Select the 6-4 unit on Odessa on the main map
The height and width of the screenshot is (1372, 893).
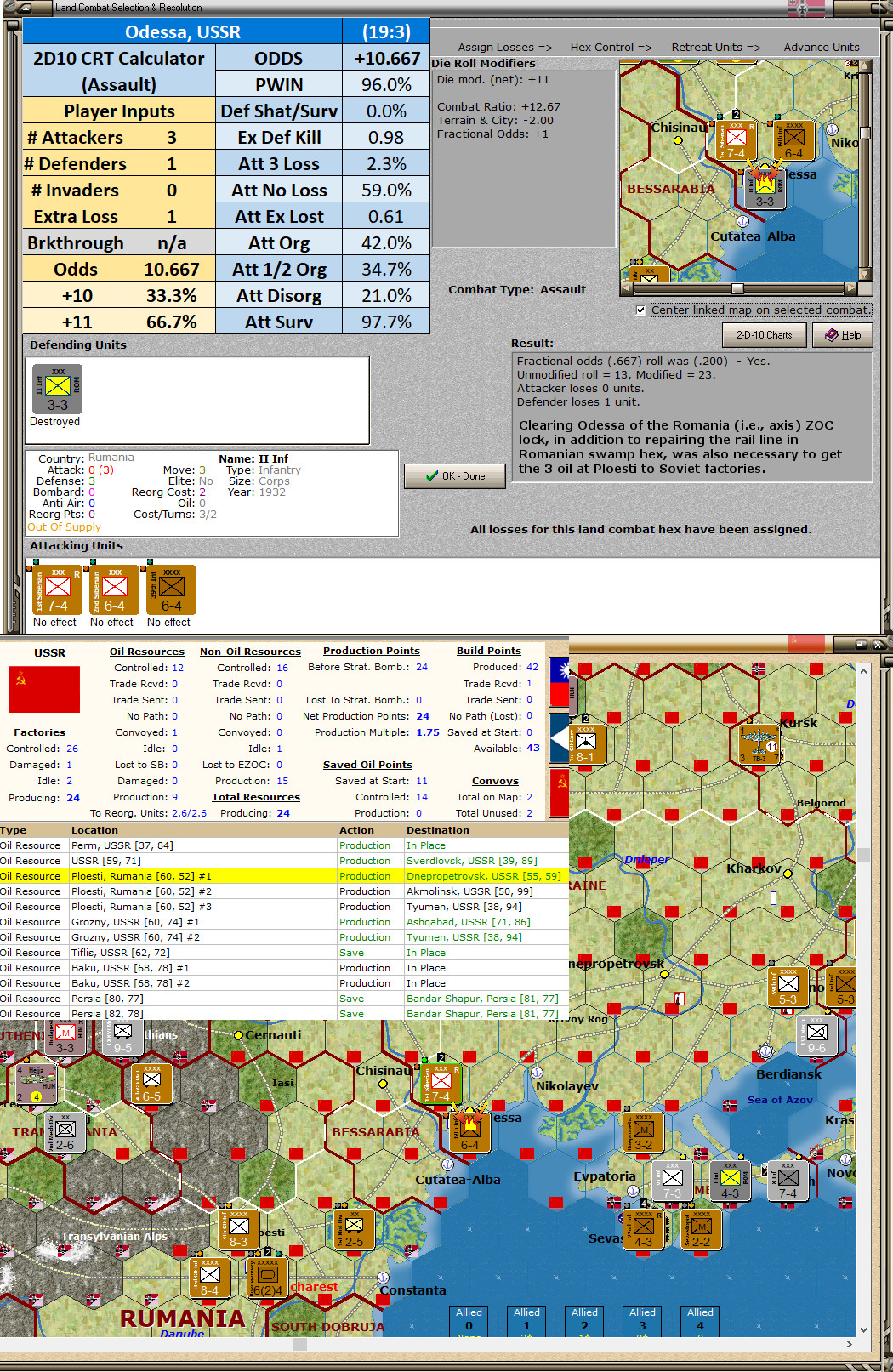[469, 1131]
